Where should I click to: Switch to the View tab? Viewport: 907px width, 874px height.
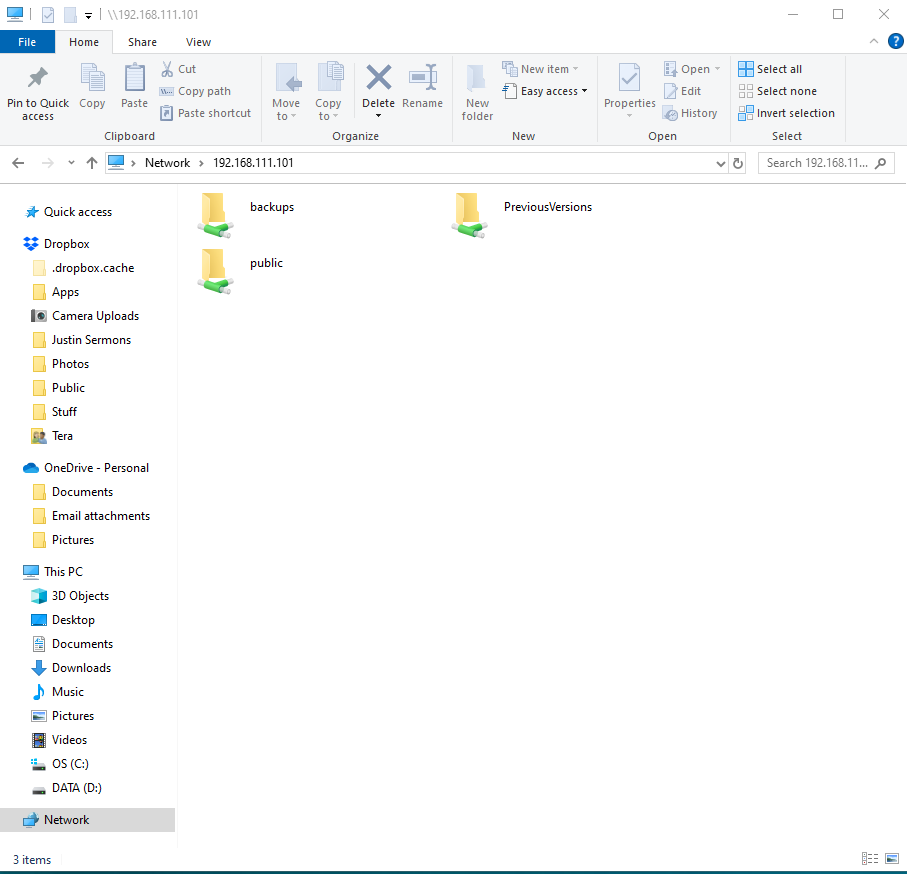(x=198, y=42)
